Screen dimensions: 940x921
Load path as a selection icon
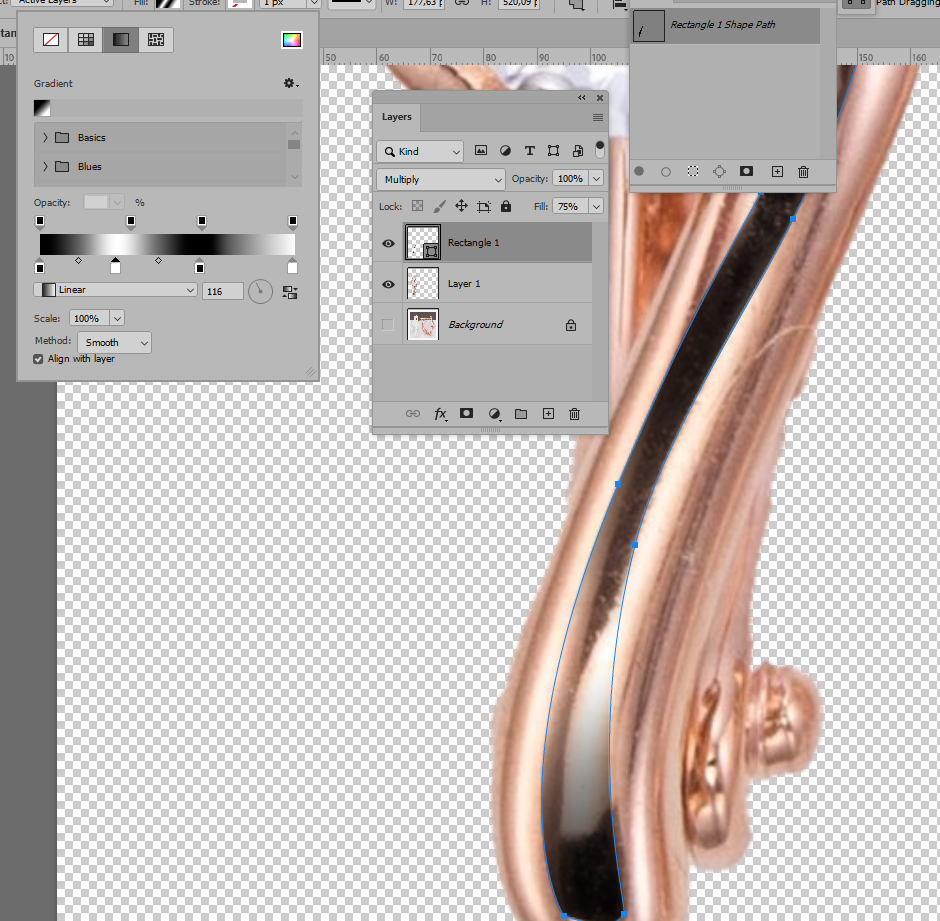coord(693,171)
